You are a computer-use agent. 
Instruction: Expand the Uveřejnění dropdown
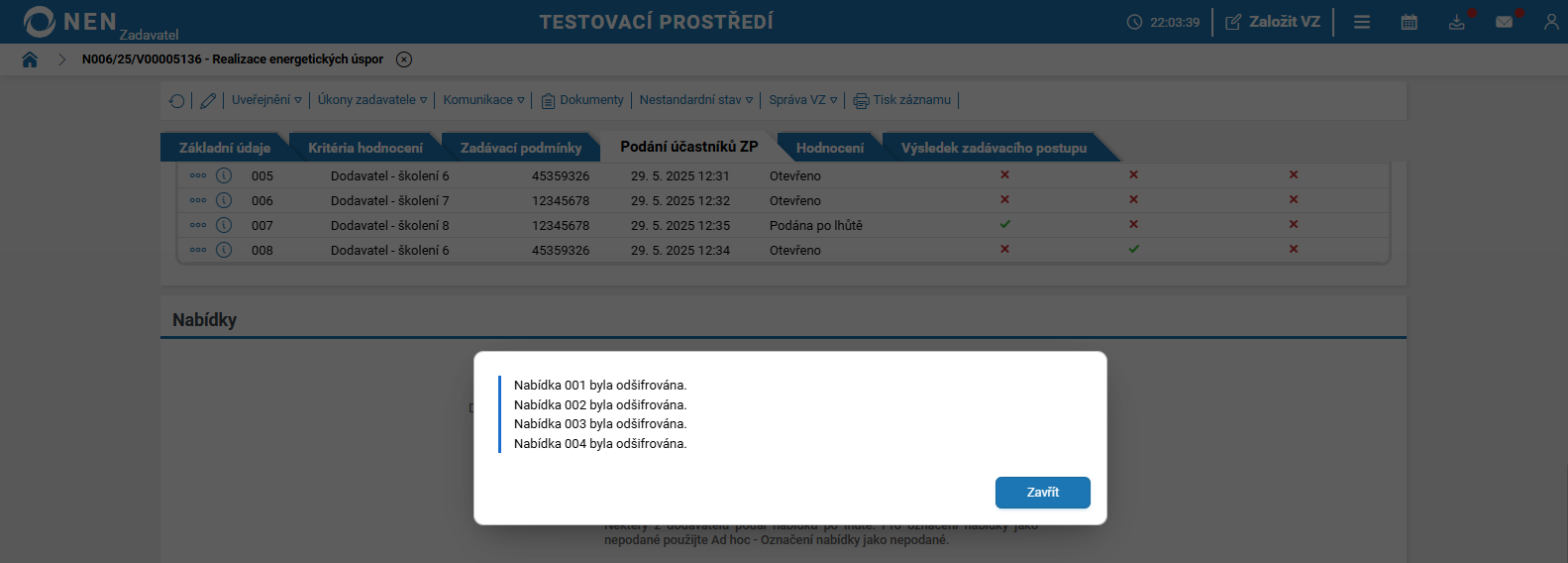click(x=266, y=100)
